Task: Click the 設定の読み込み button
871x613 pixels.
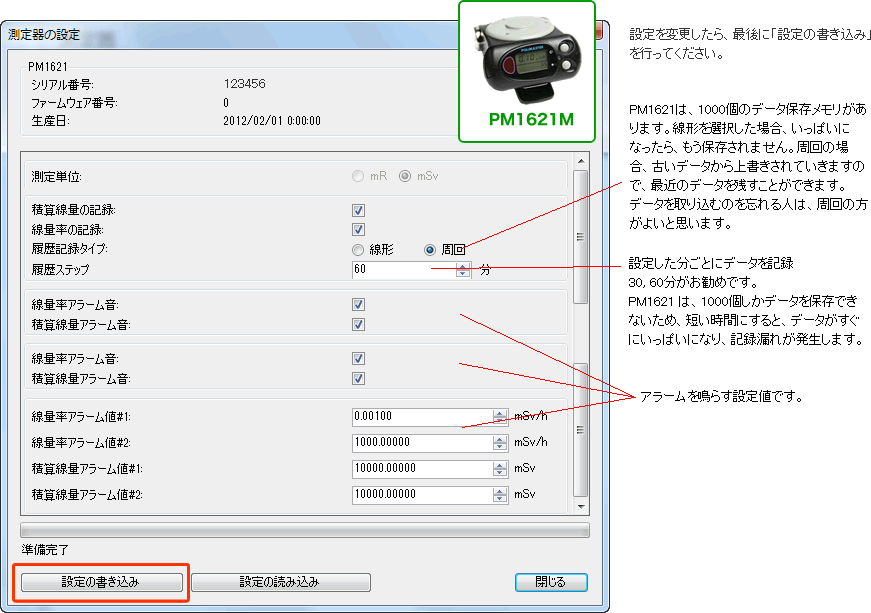Action: coord(281,582)
